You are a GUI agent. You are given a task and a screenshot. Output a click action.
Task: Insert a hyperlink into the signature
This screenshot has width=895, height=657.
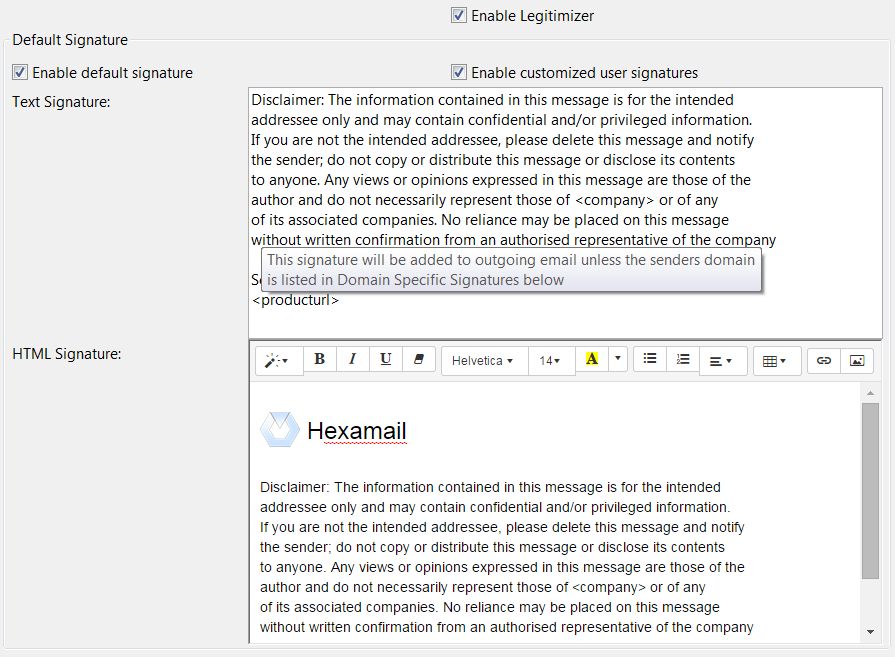(824, 361)
